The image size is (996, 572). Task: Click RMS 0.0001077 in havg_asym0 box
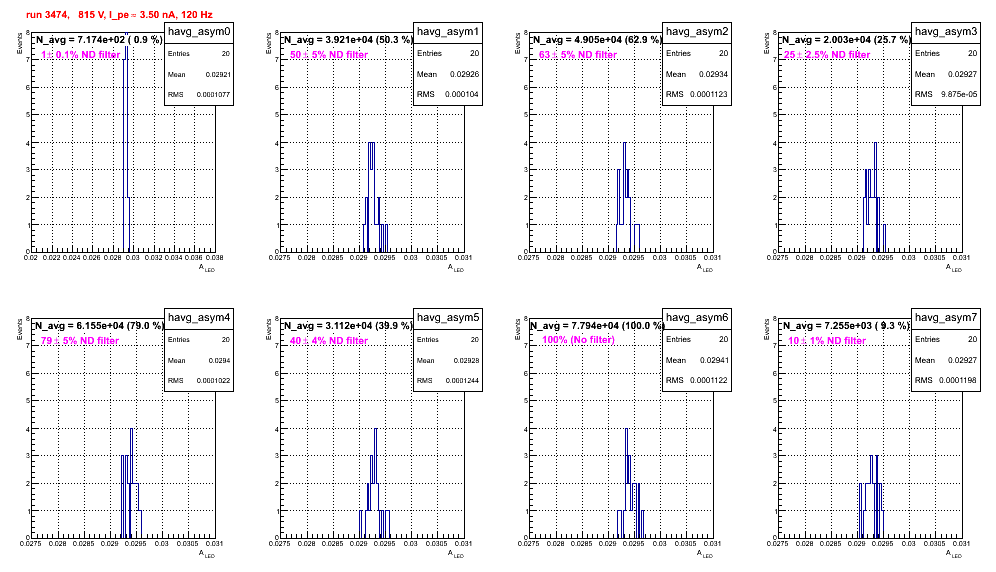coord(199,95)
